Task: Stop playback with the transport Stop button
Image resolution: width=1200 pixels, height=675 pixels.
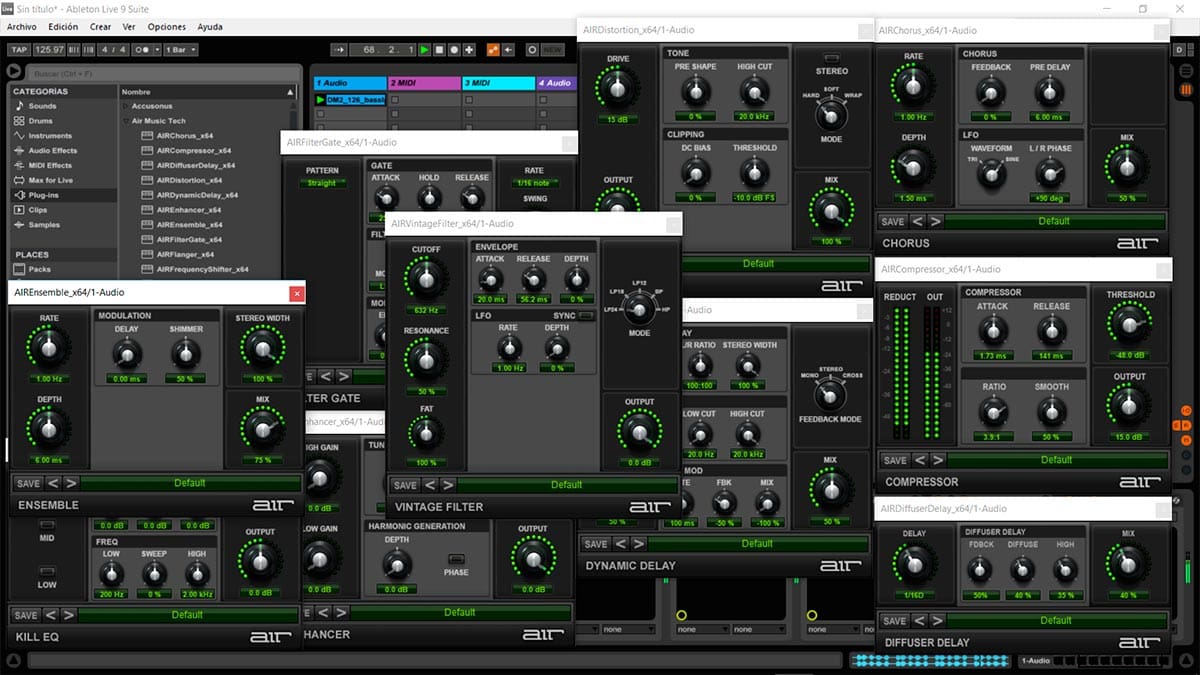Action: point(440,49)
